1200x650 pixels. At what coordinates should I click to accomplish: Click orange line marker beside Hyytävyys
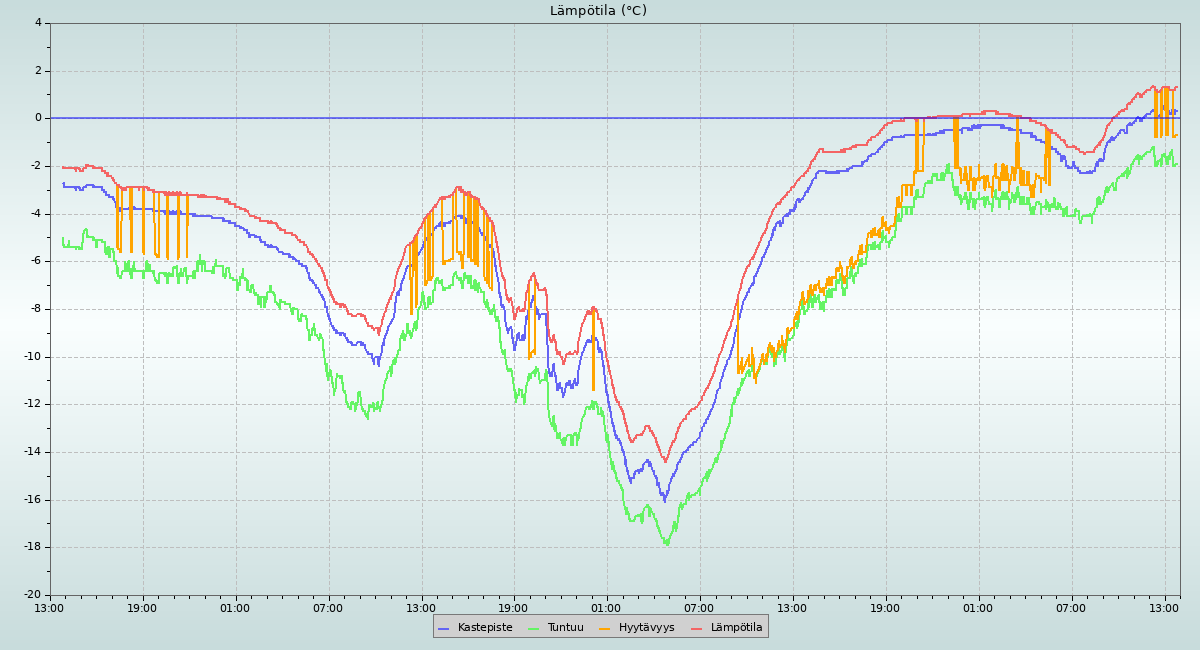click(605, 628)
